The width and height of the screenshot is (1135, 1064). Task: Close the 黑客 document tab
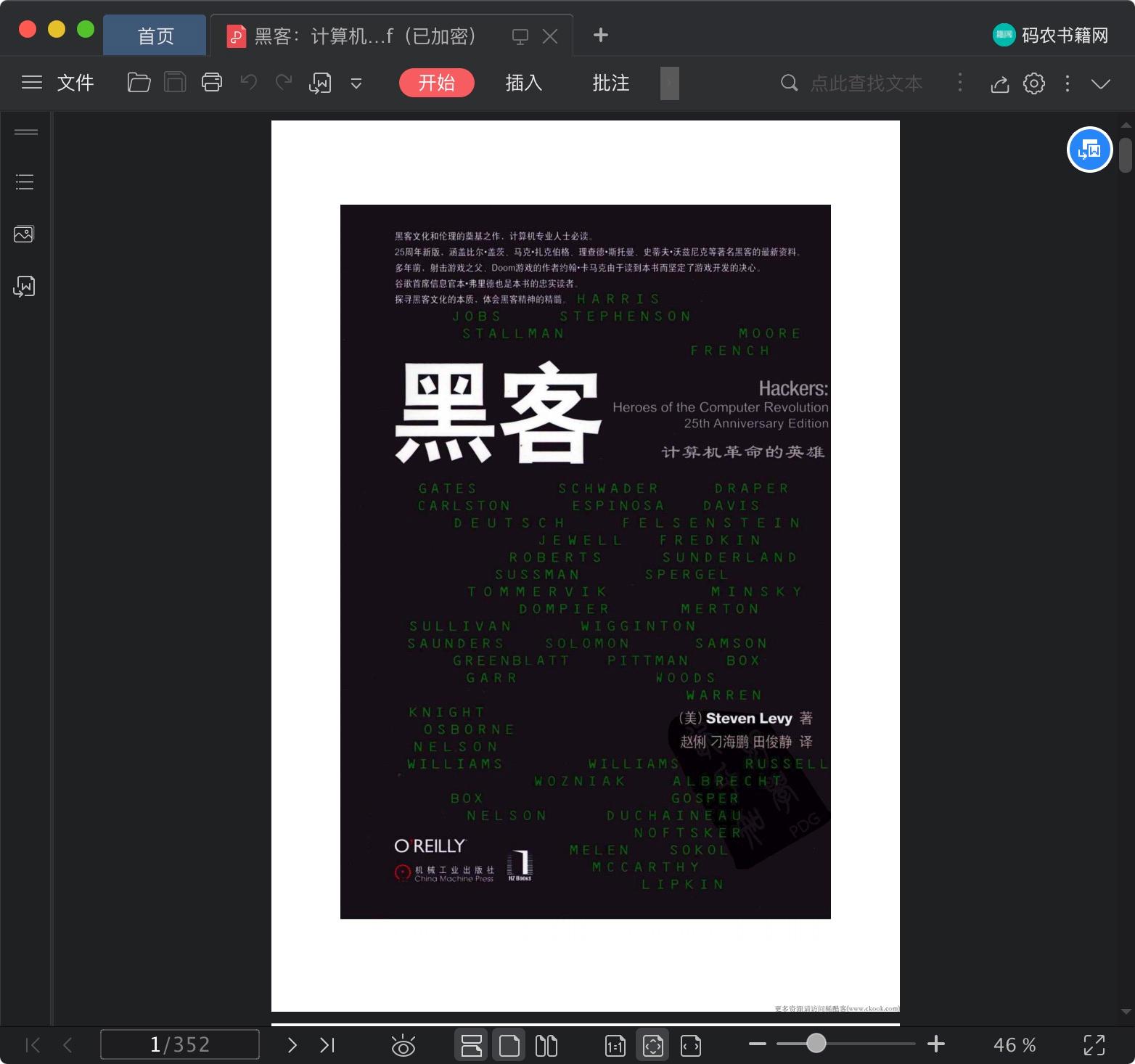point(550,36)
